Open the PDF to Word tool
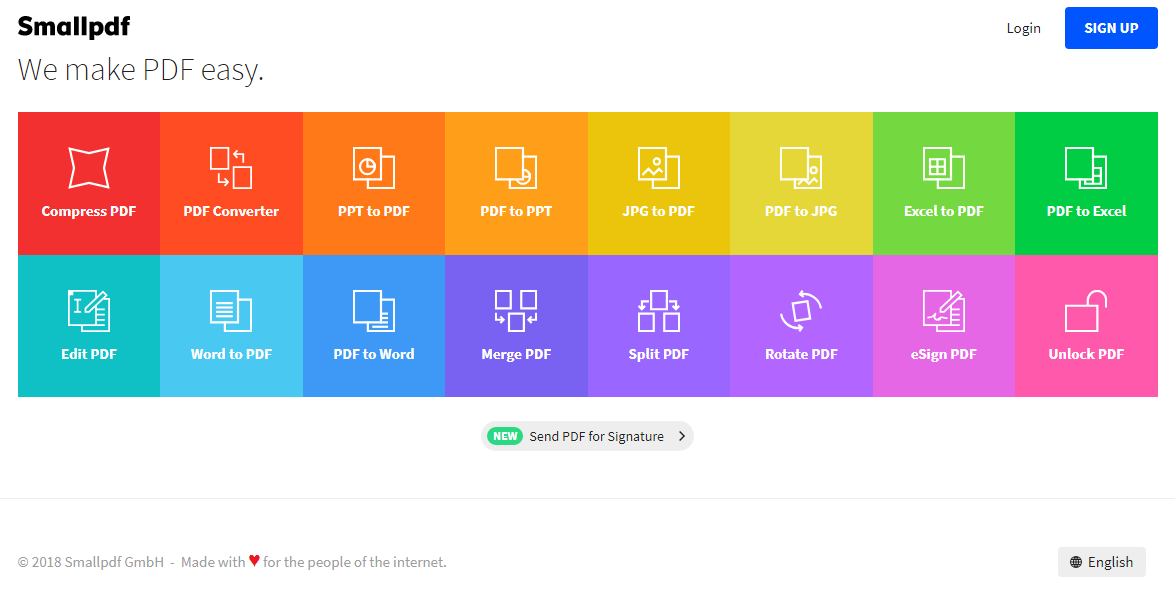This screenshot has height=590, width=1175. point(373,326)
